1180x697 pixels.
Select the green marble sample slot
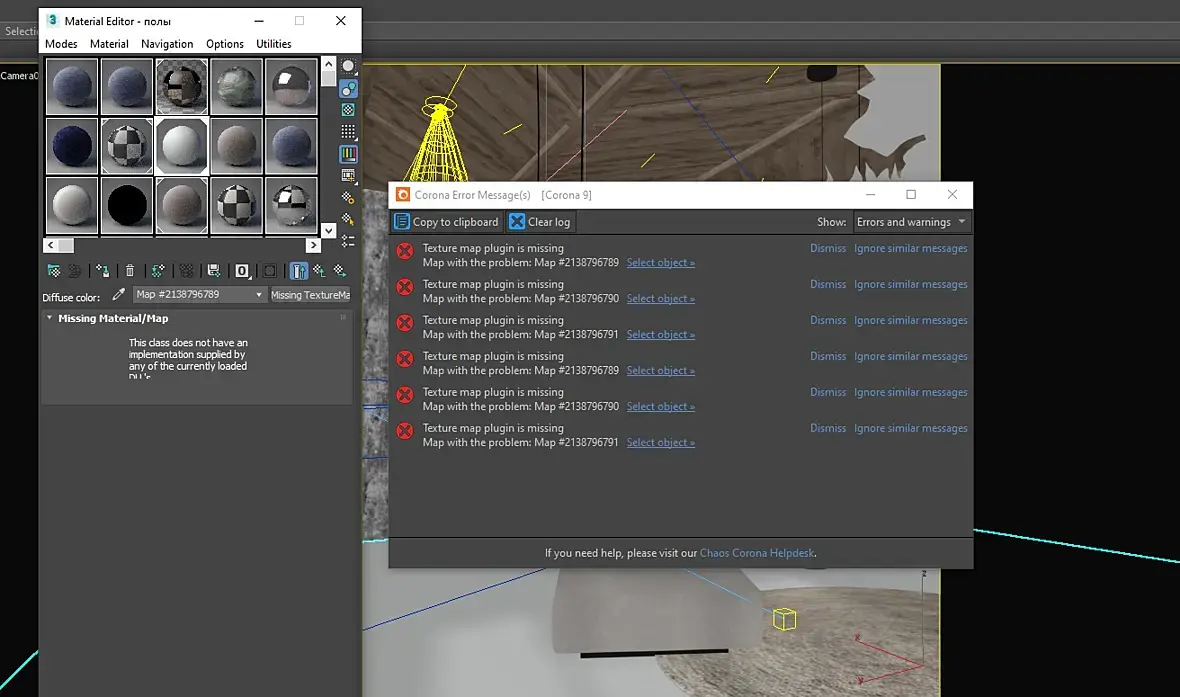pos(236,87)
